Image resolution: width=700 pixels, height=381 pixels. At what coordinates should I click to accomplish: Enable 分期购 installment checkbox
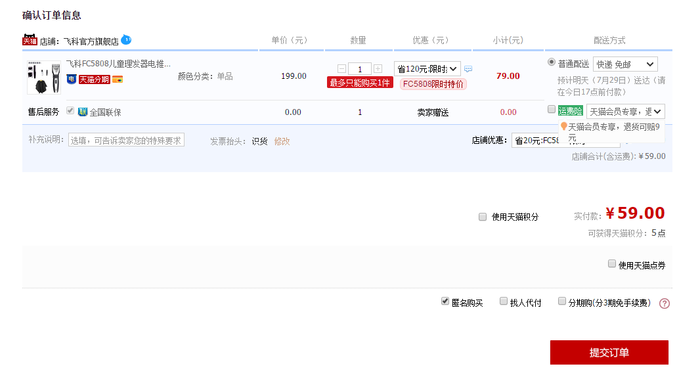[x=562, y=301]
